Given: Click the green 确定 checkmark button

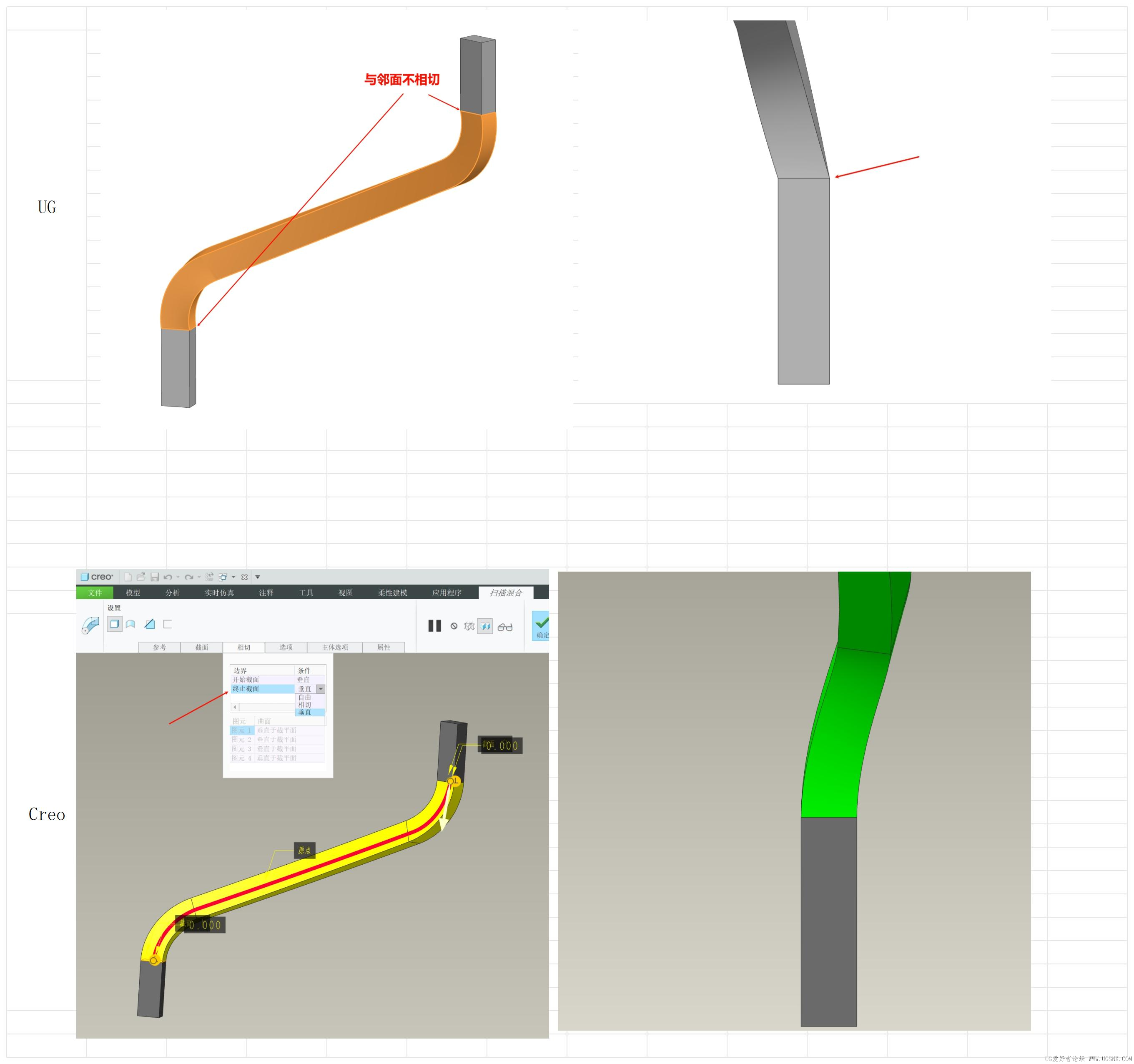Looking at the screenshot, I should (x=541, y=625).
